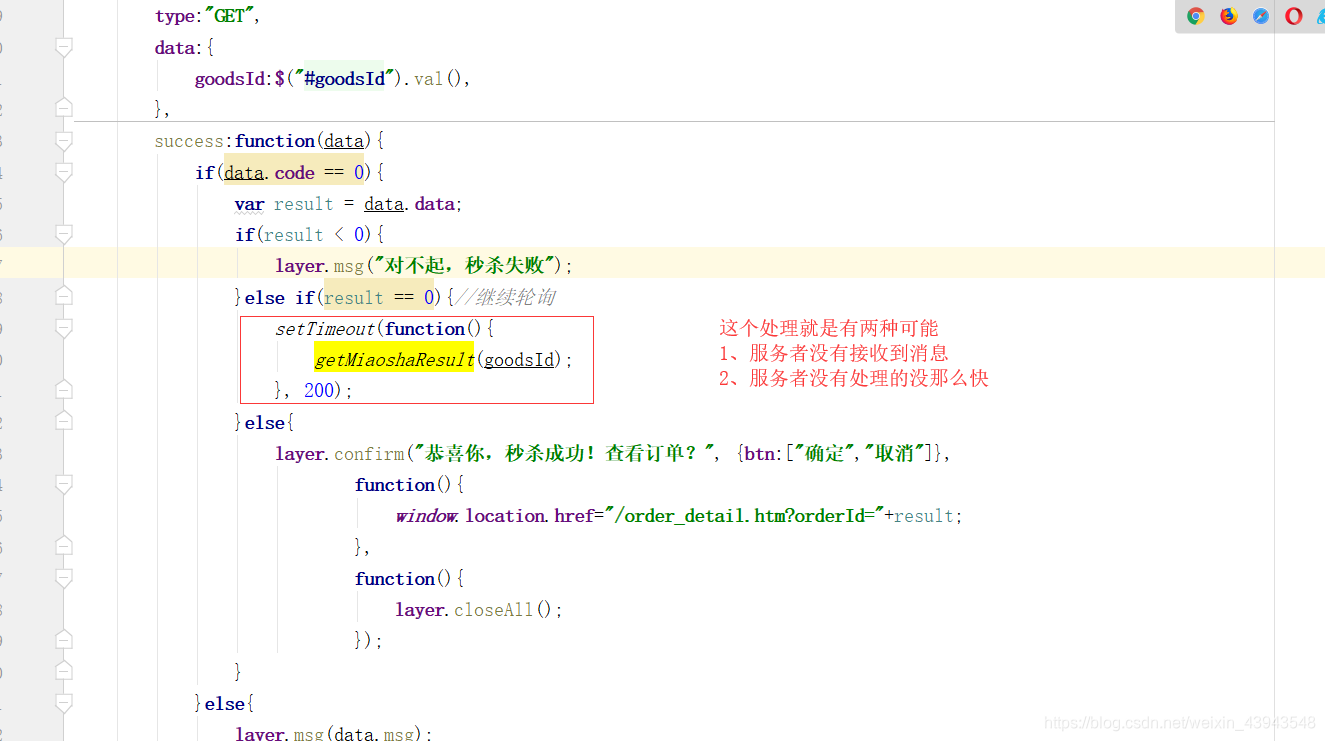Collapse the 'else if(result == 0)' block

click(64, 297)
